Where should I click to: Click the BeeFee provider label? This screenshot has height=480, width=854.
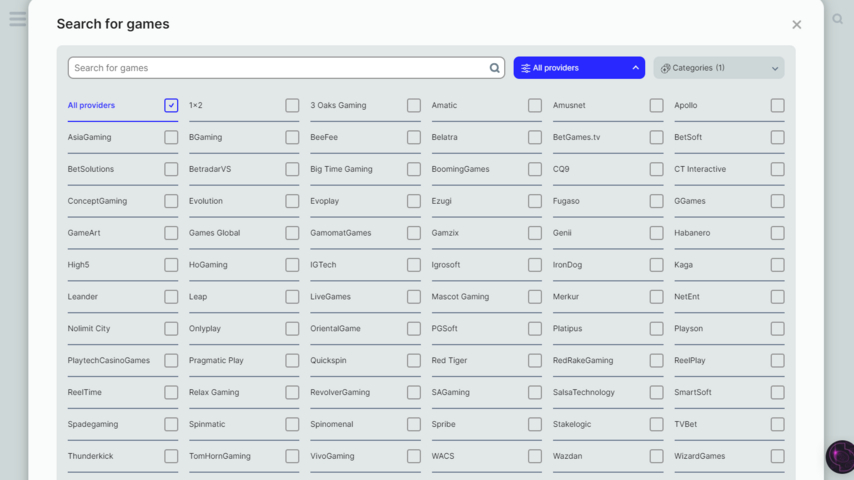(x=324, y=137)
